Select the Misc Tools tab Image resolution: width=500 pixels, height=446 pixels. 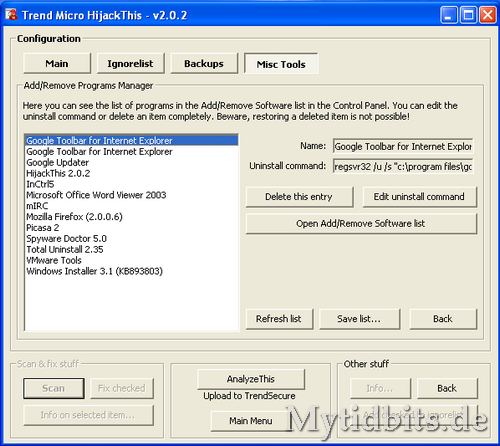pyautogui.click(x=281, y=64)
